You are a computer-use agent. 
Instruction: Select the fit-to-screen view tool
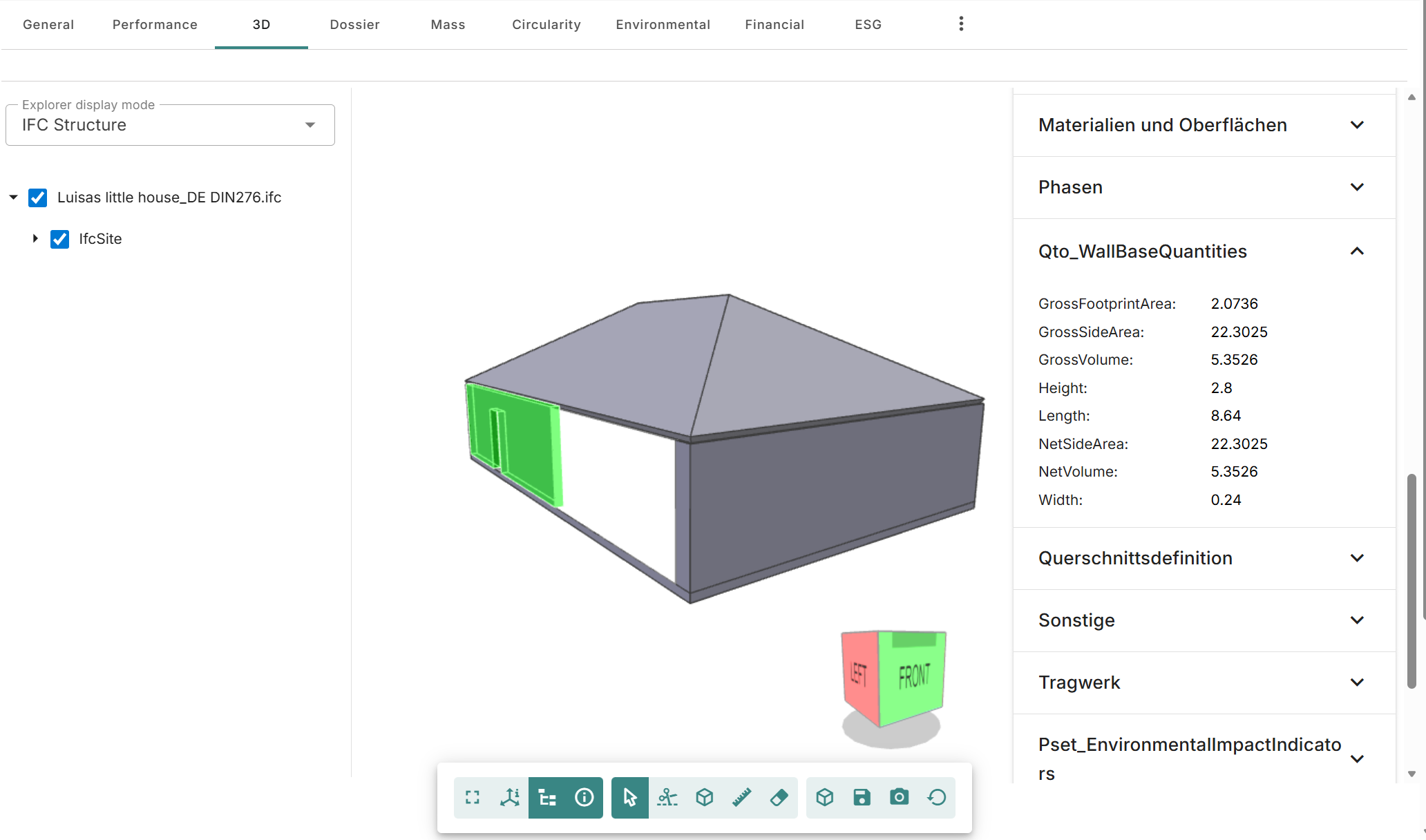[x=473, y=797]
